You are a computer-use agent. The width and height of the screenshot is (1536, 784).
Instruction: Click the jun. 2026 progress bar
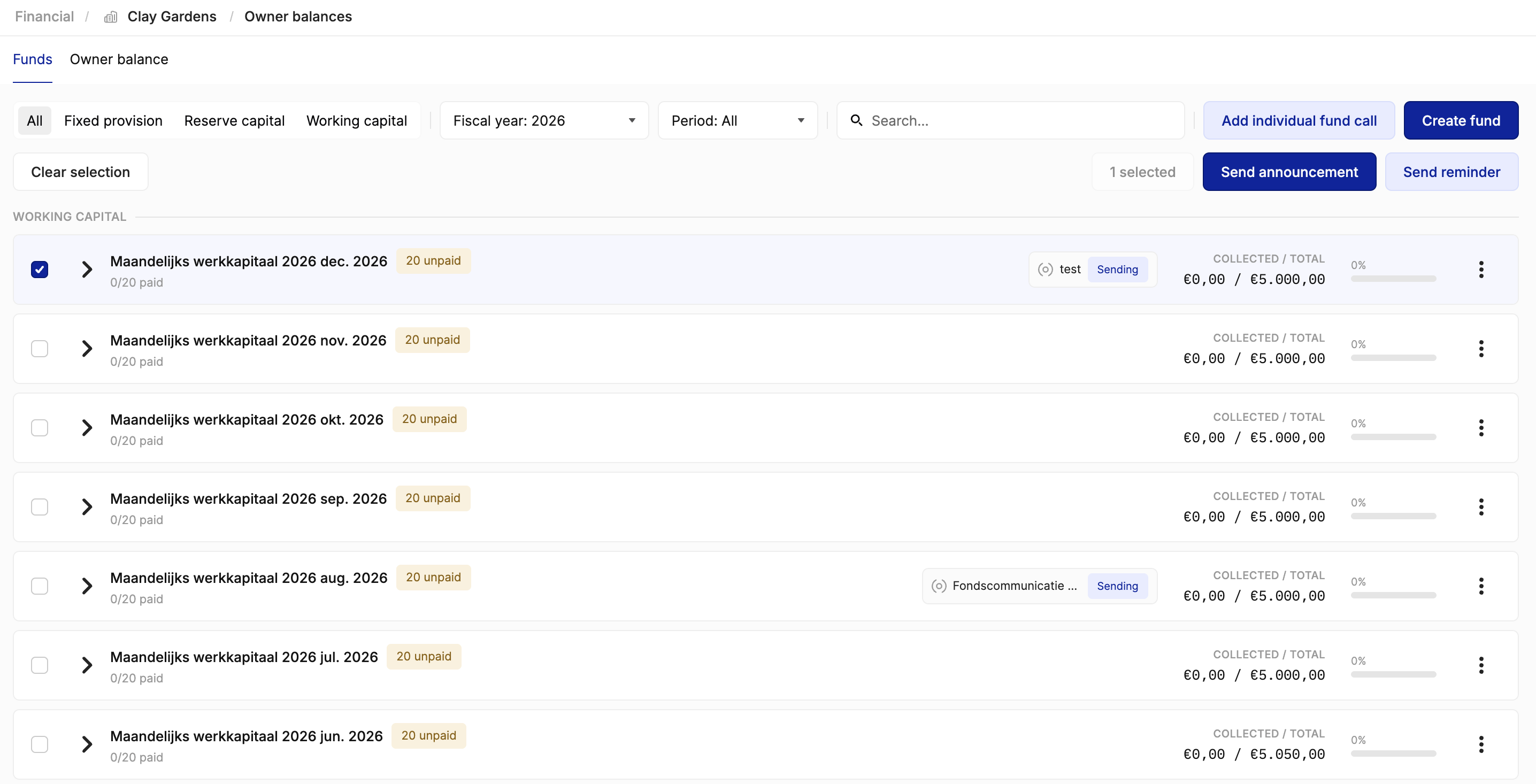pyautogui.click(x=1393, y=754)
